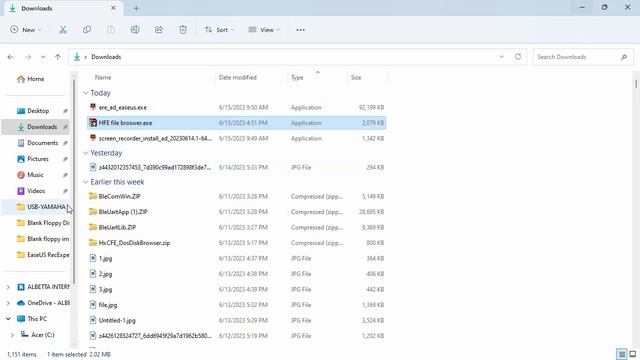
Task: Click the pin icon beside Desktop
Action: [65, 111]
